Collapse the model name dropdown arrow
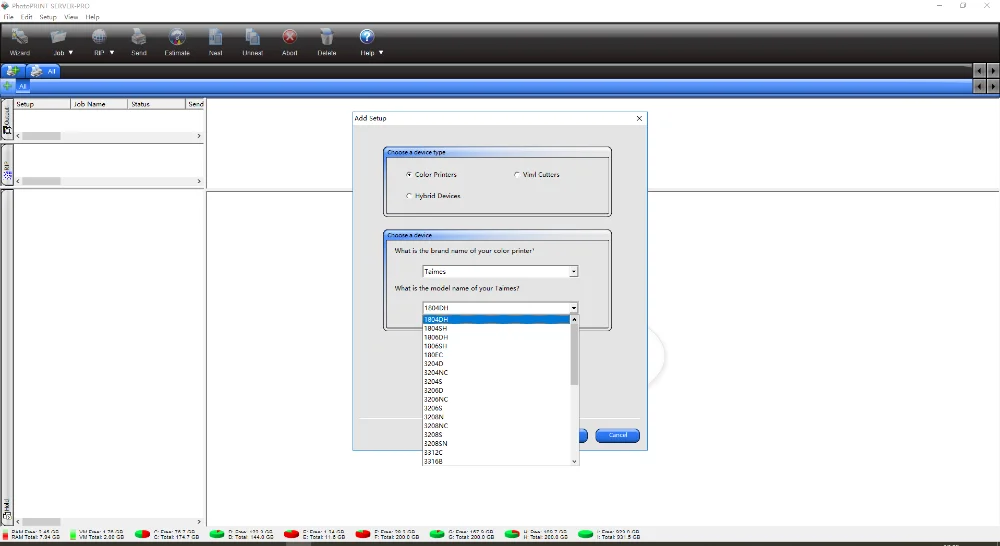The width and height of the screenshot is (1000, 546). tap(573, 308)
